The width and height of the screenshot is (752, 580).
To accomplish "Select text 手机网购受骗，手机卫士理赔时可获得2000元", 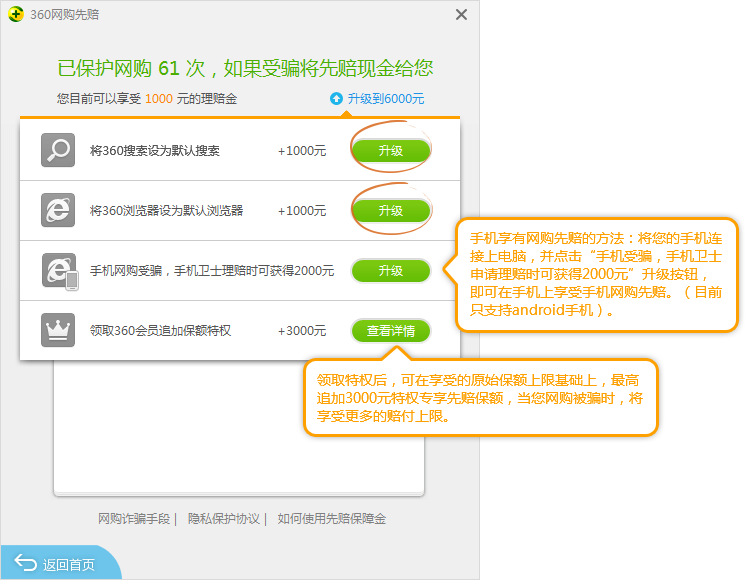I will pyautogui.click(x=212, y=271).
